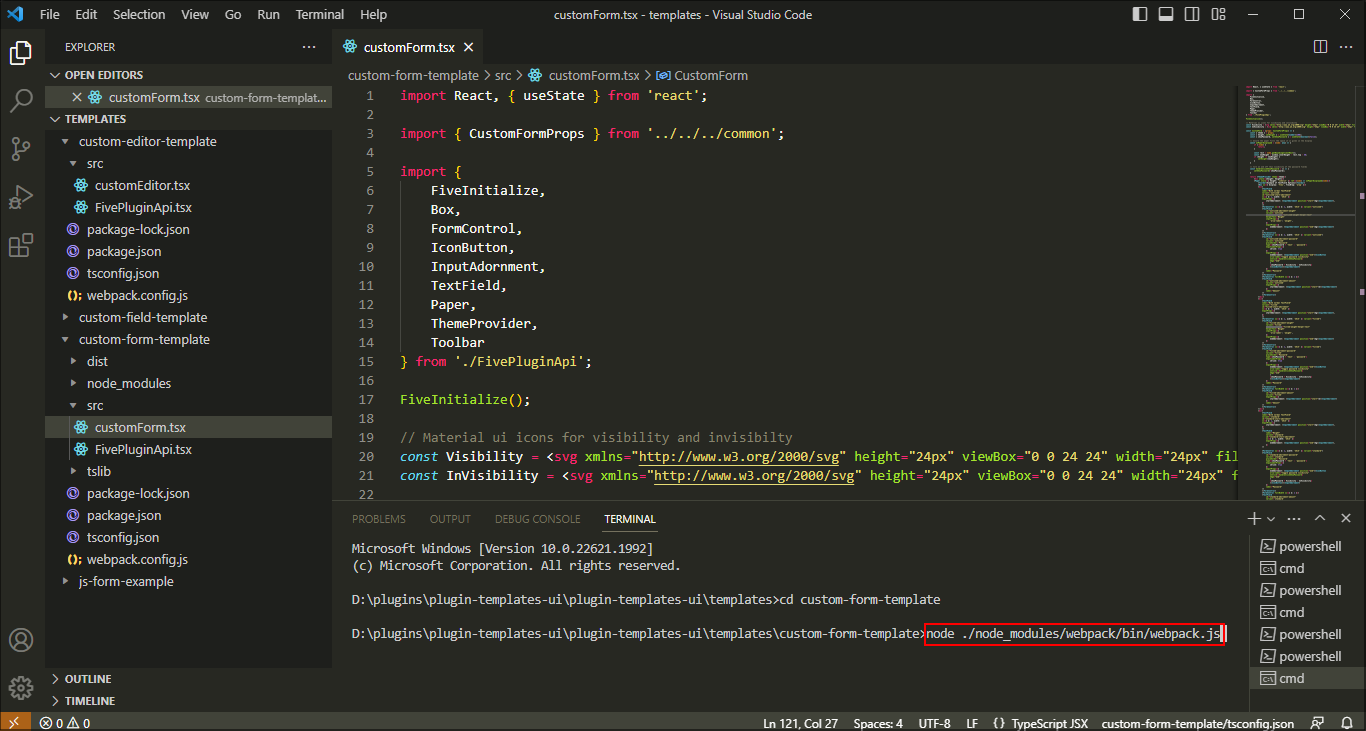Click the notifications bell in status bar
1366x731 pixels.
1347,722
